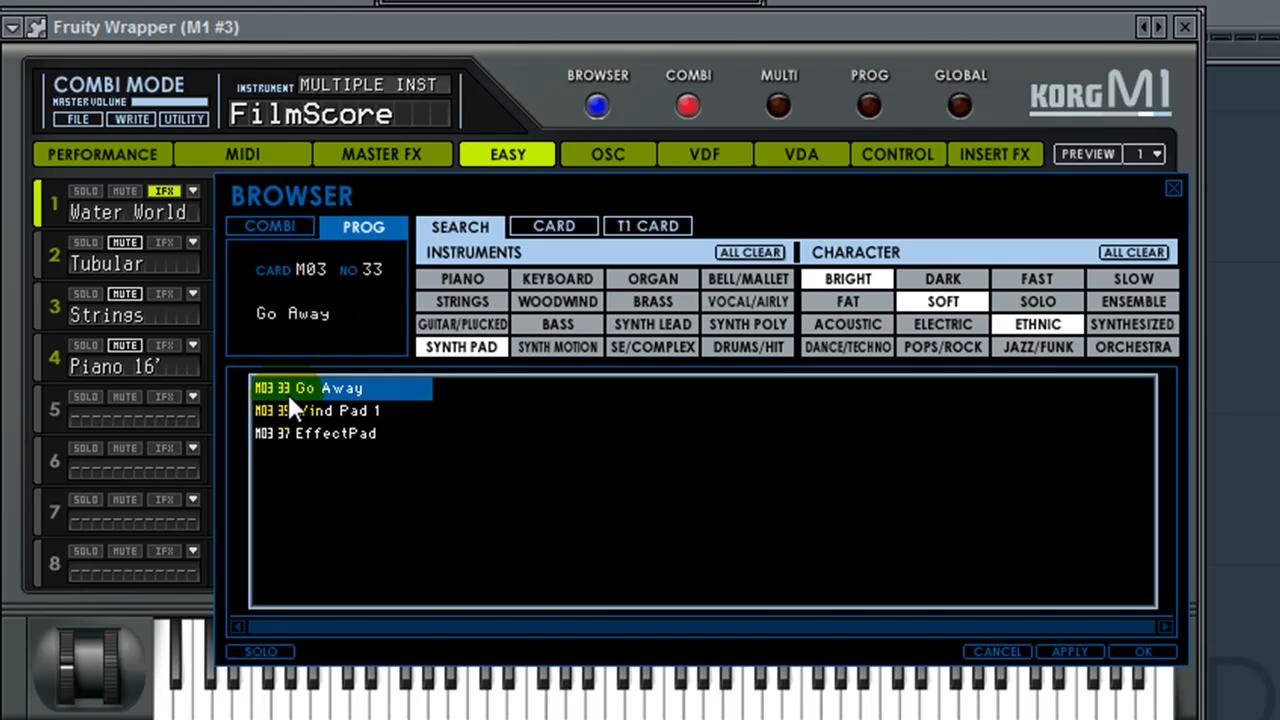Viewport: 1280px width, 720px height.
Task: Open dropdown arrow for empty timbre 5
Action: [x=193, y=397]
